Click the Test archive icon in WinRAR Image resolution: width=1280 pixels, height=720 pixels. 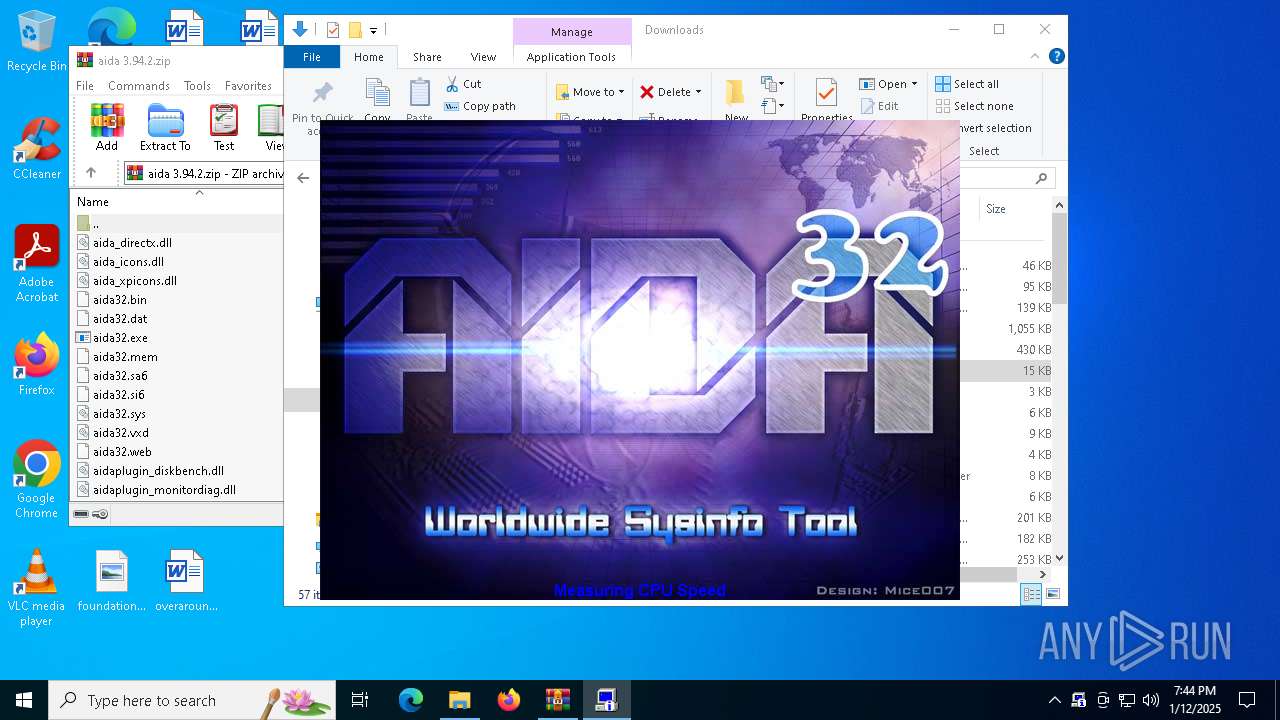(x=224, y=126)
